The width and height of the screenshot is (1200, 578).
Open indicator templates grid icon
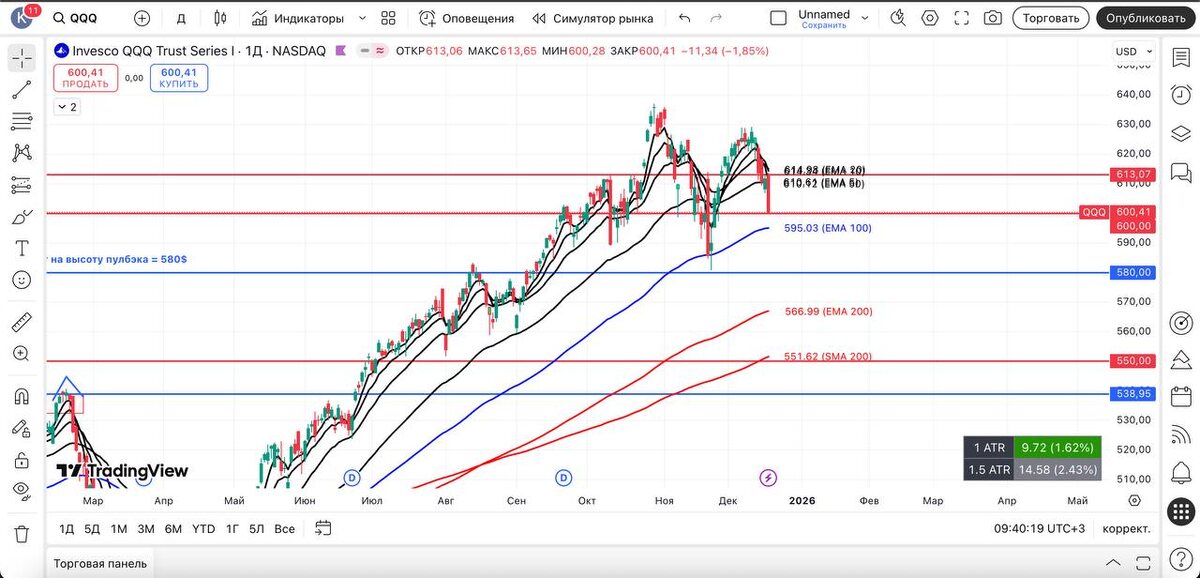point(389,18)
